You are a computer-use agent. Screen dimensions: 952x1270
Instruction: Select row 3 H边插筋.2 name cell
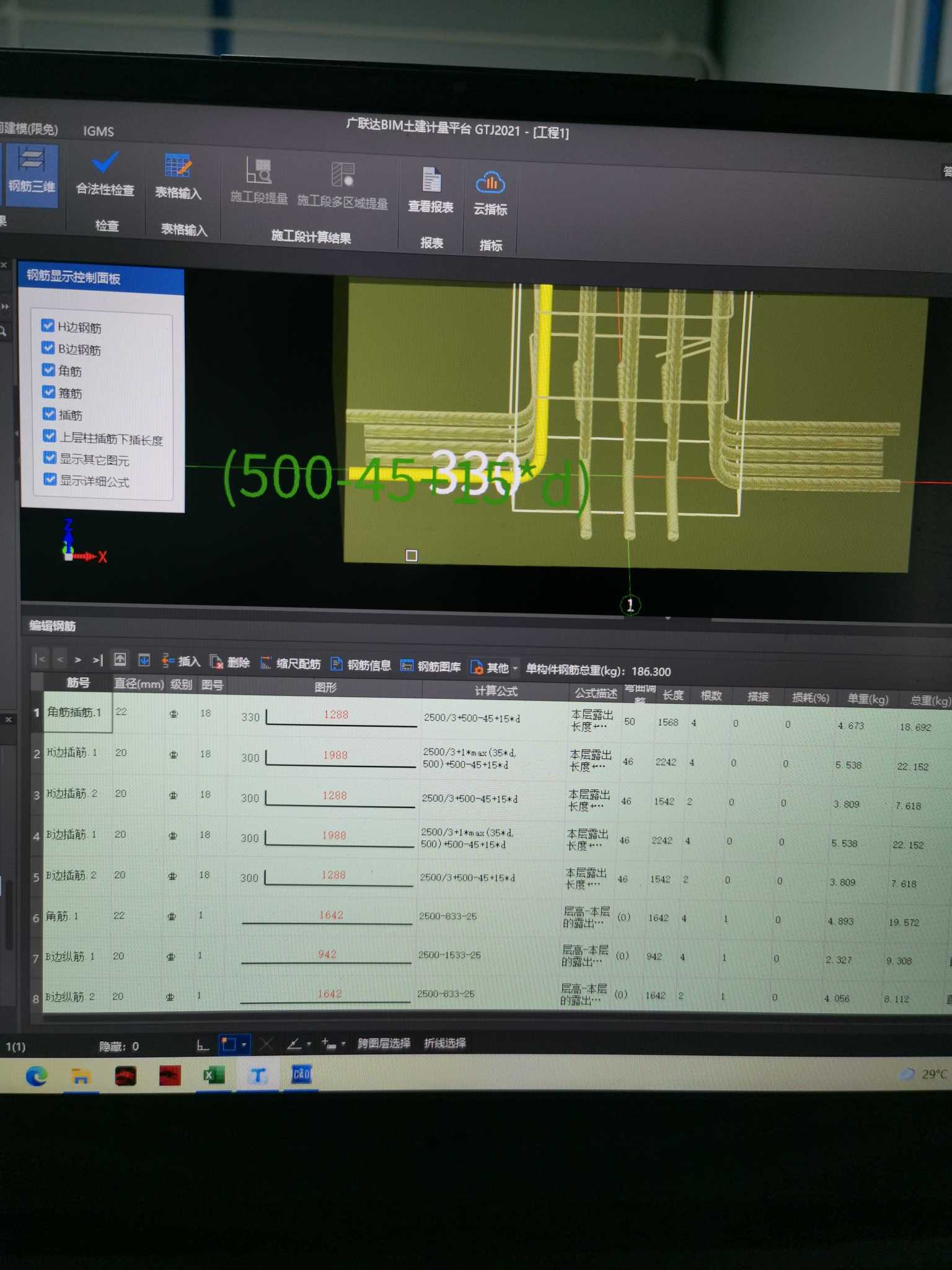(76, 794)
